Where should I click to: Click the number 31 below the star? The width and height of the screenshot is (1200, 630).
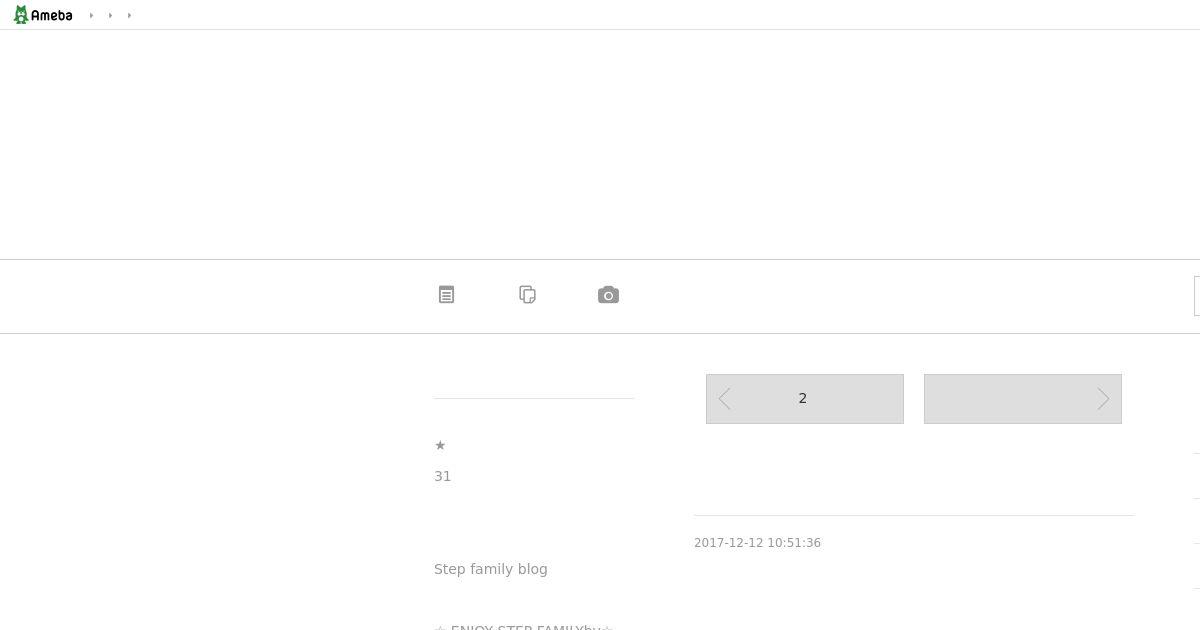[x=443, y=476]
